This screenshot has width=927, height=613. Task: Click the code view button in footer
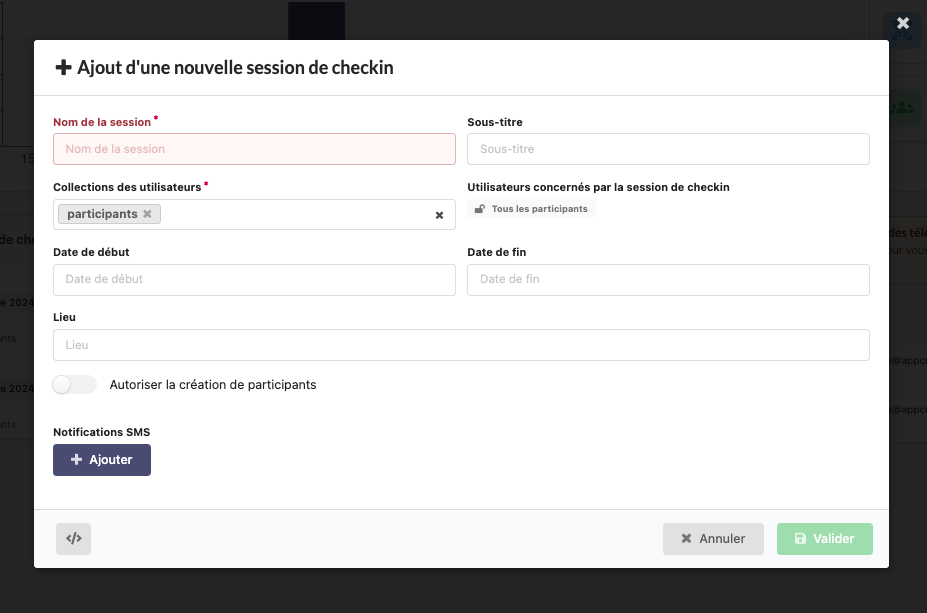click(73, 538)
